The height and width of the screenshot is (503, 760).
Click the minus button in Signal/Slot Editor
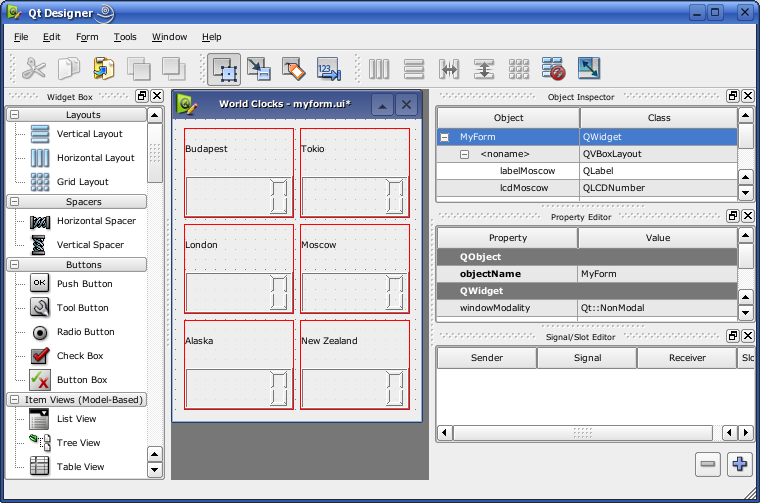[708, 464]
